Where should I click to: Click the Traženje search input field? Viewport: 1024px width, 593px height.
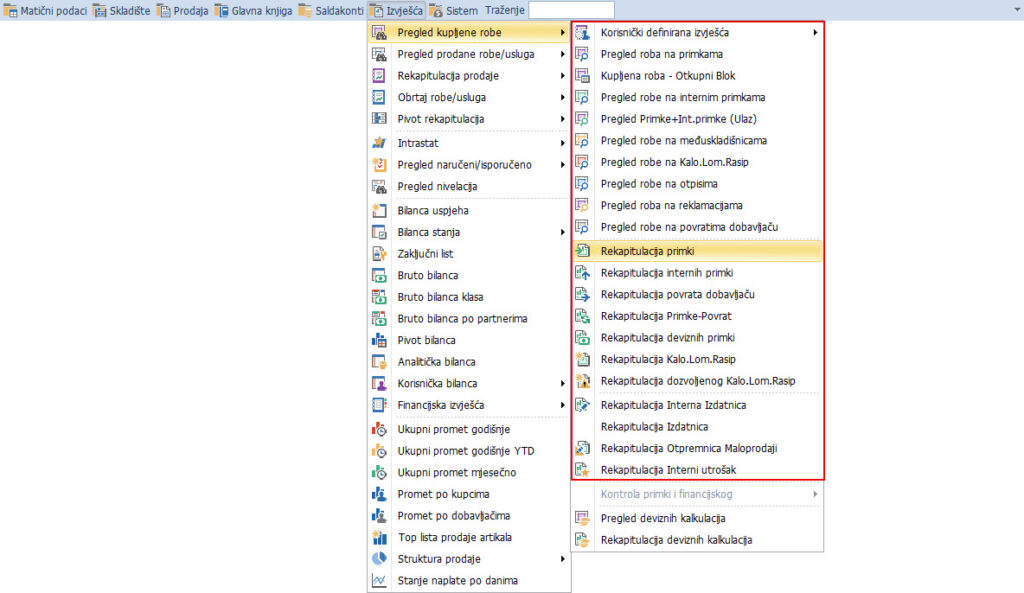571,10
